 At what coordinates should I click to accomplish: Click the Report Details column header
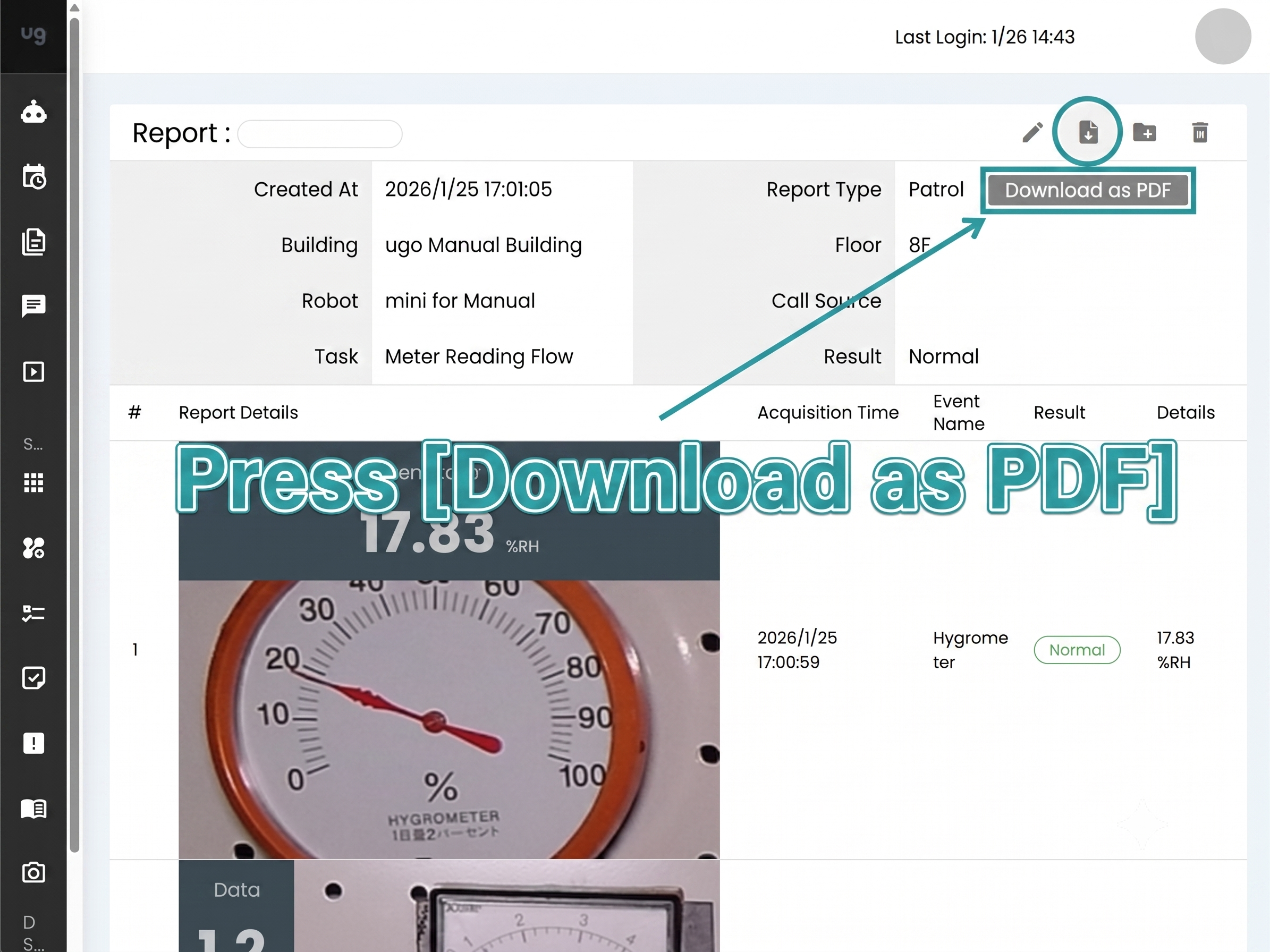(x=238, y=413)
